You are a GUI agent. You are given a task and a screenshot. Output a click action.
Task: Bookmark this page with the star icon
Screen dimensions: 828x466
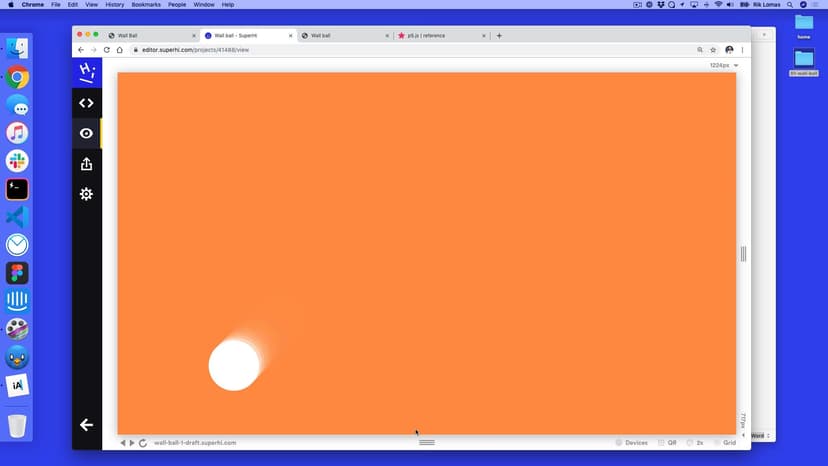pos(713,49)
